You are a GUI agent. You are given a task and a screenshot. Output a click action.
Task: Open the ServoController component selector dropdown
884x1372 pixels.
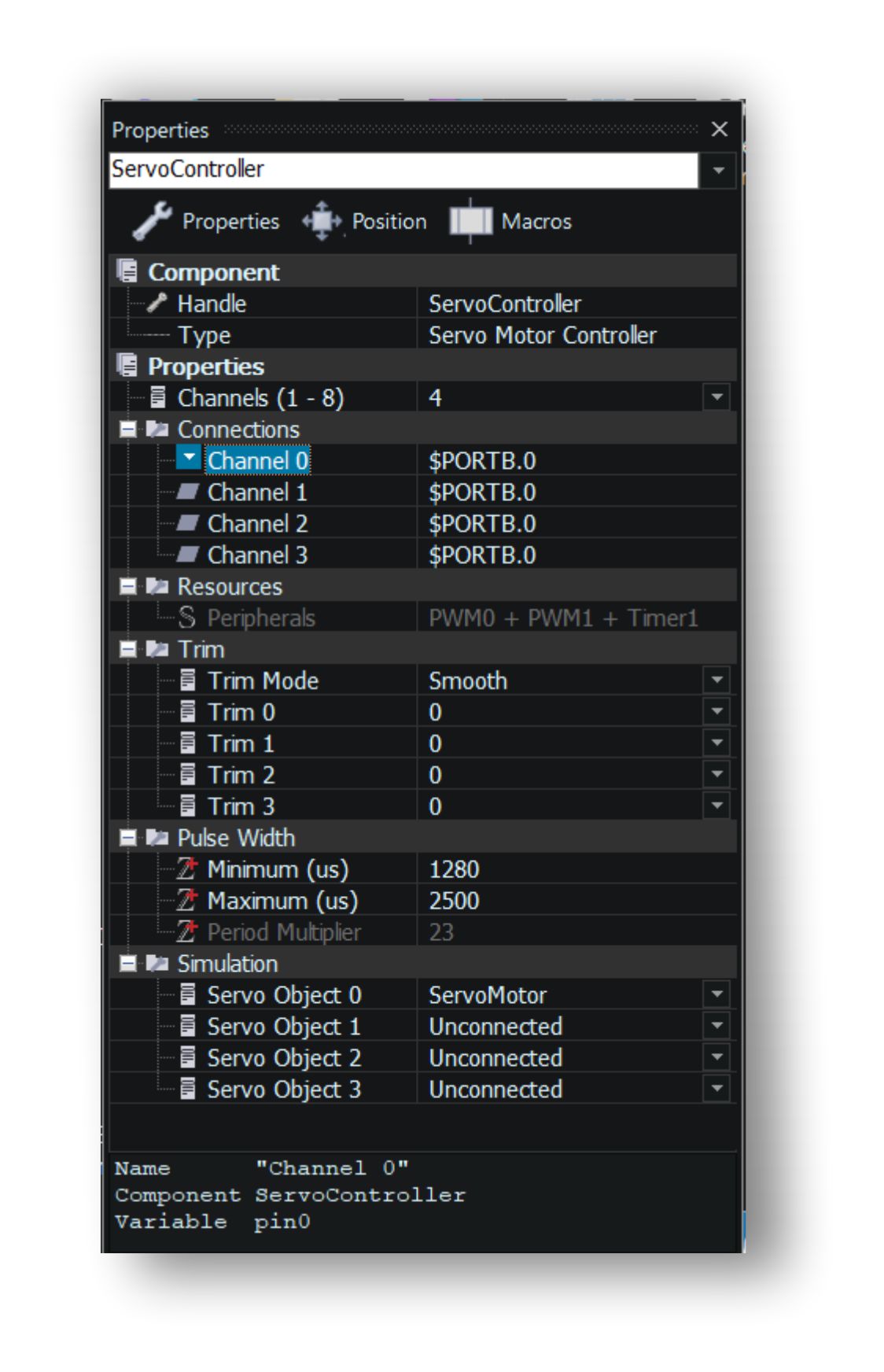pyautogui.click(x=718, y=170)
